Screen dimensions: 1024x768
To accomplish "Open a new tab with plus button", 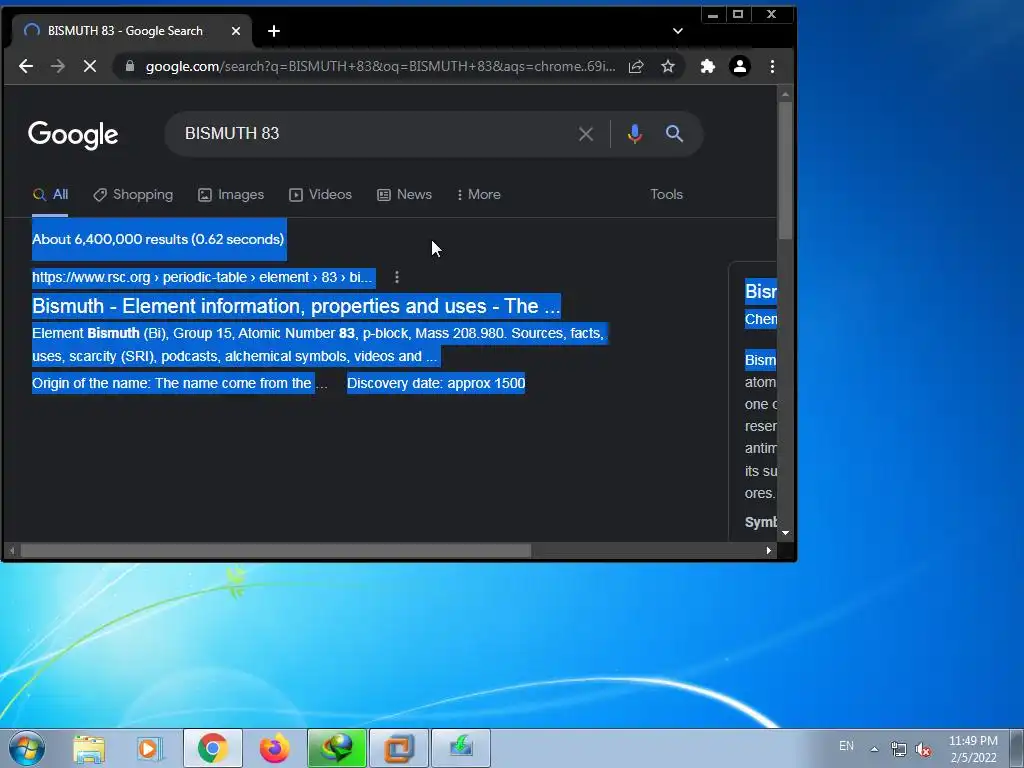I will point(274,31).
